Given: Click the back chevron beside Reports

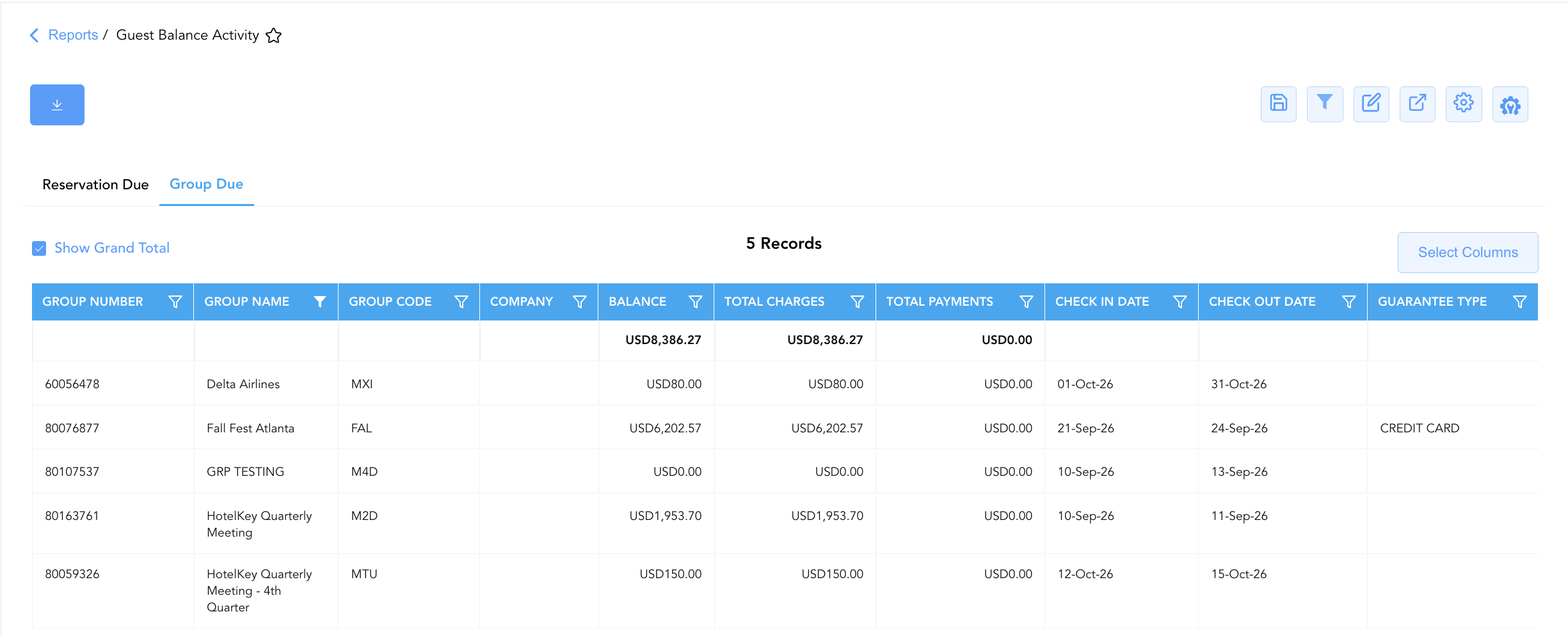Looking at the screenshot, I should coord(35,35).
